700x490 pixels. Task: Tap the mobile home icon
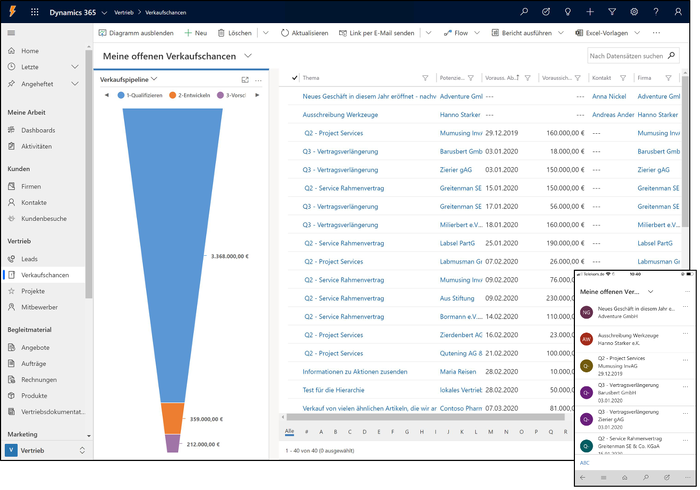tap(625, 478)
